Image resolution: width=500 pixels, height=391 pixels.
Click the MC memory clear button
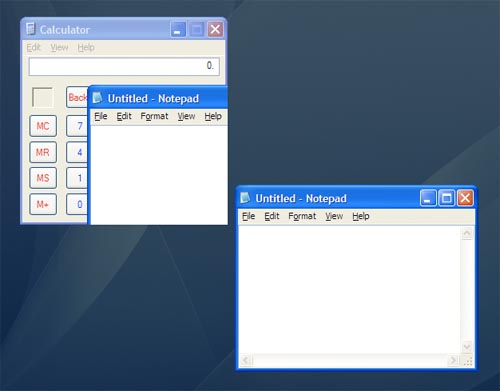pos(43,126)
